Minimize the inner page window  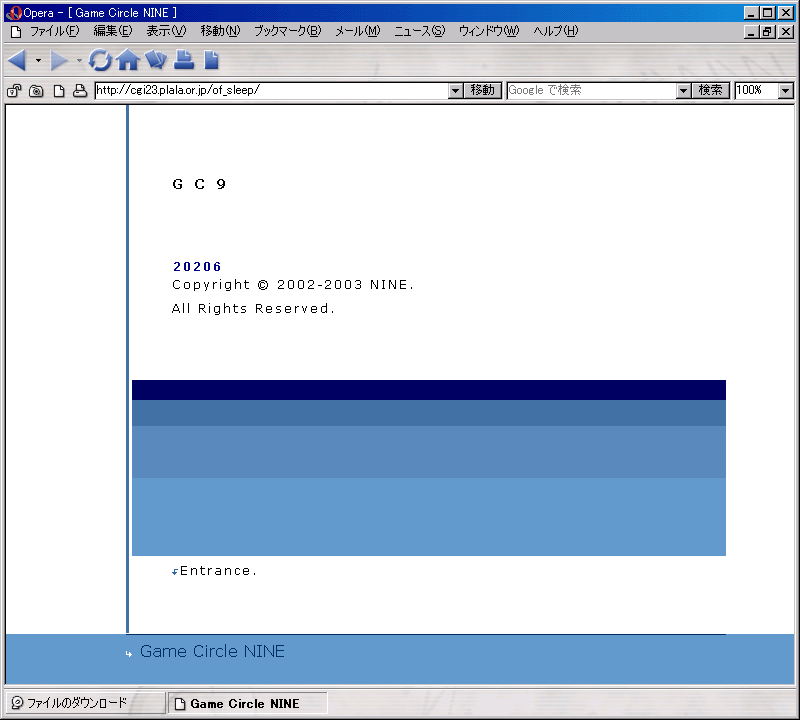(x=751, y=32)
